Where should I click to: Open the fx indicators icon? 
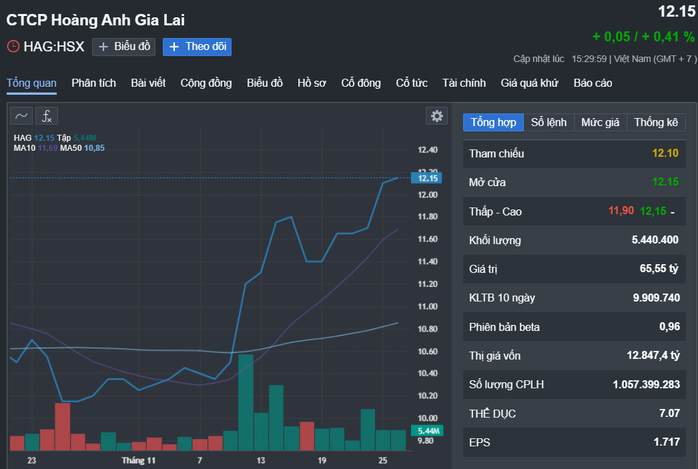[47, 117]
